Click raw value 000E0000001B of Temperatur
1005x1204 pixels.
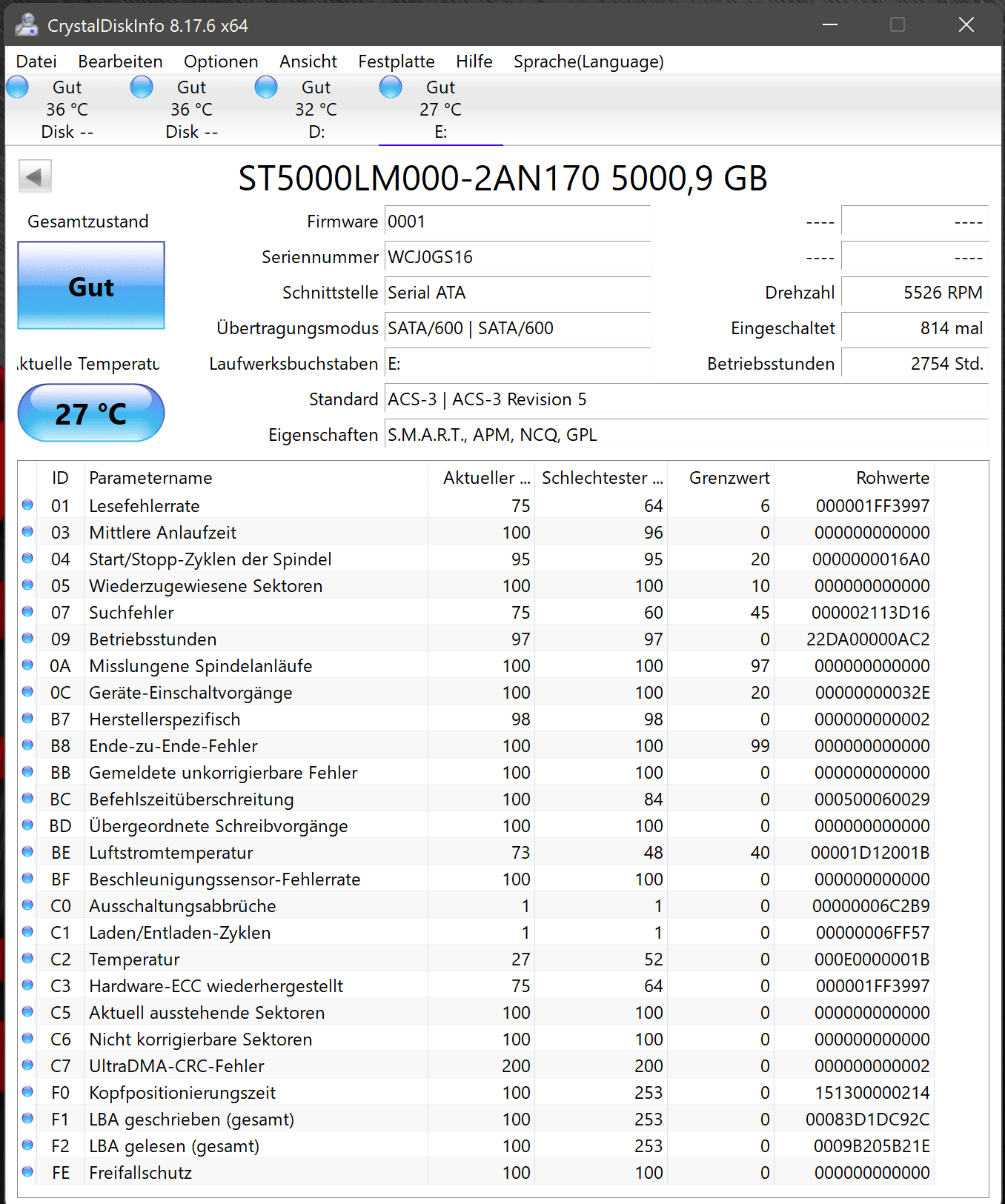(x=872, y=959)
